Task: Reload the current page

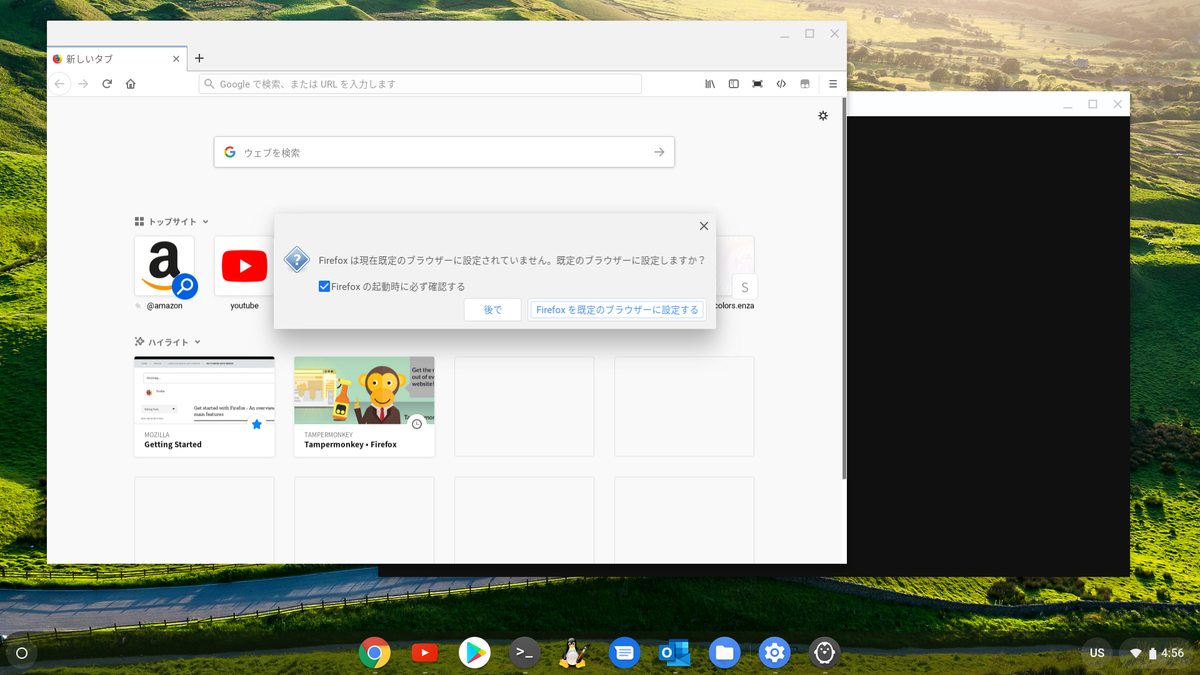Action: point(107,84)
